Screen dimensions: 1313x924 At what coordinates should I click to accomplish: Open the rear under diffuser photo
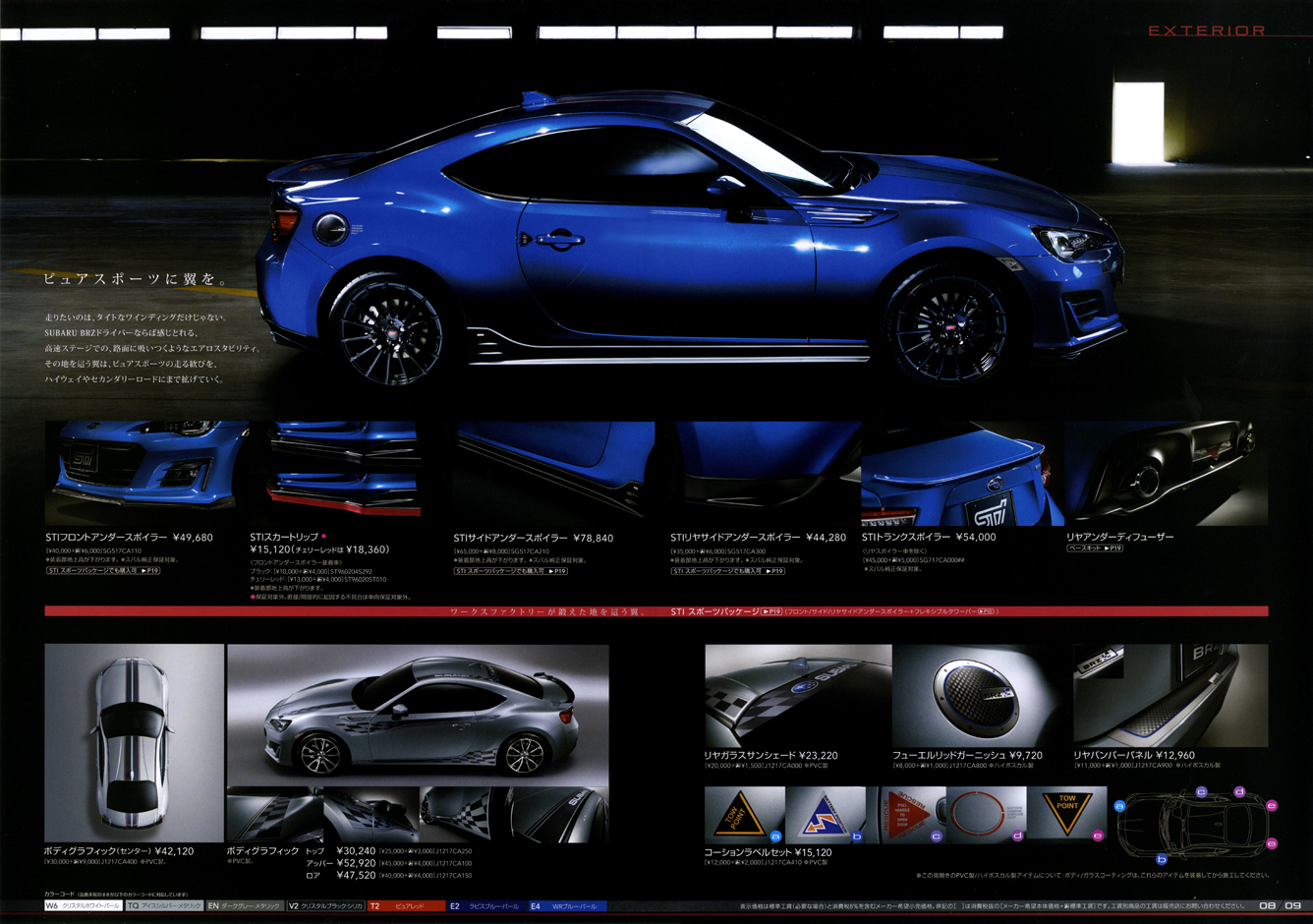point(1167,474)
